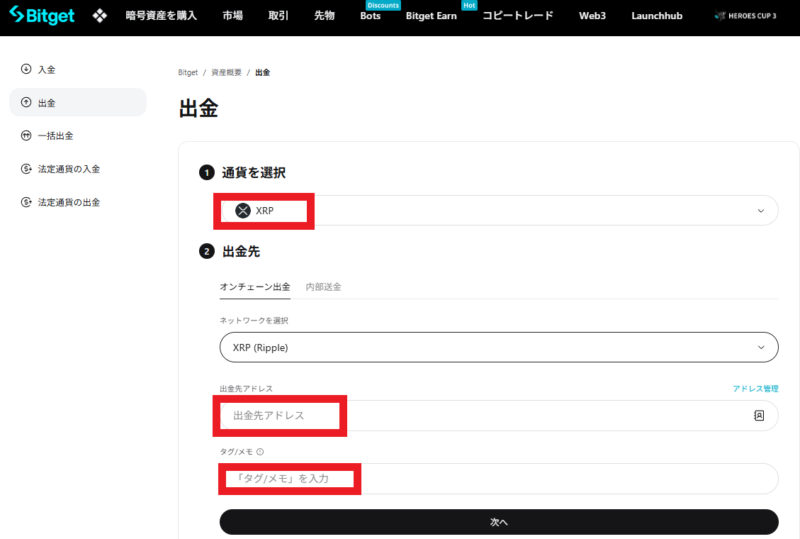The height and width of the screenshot is (539, 800).
Task: Open the address book icon in address field
Action: point(759,415)
